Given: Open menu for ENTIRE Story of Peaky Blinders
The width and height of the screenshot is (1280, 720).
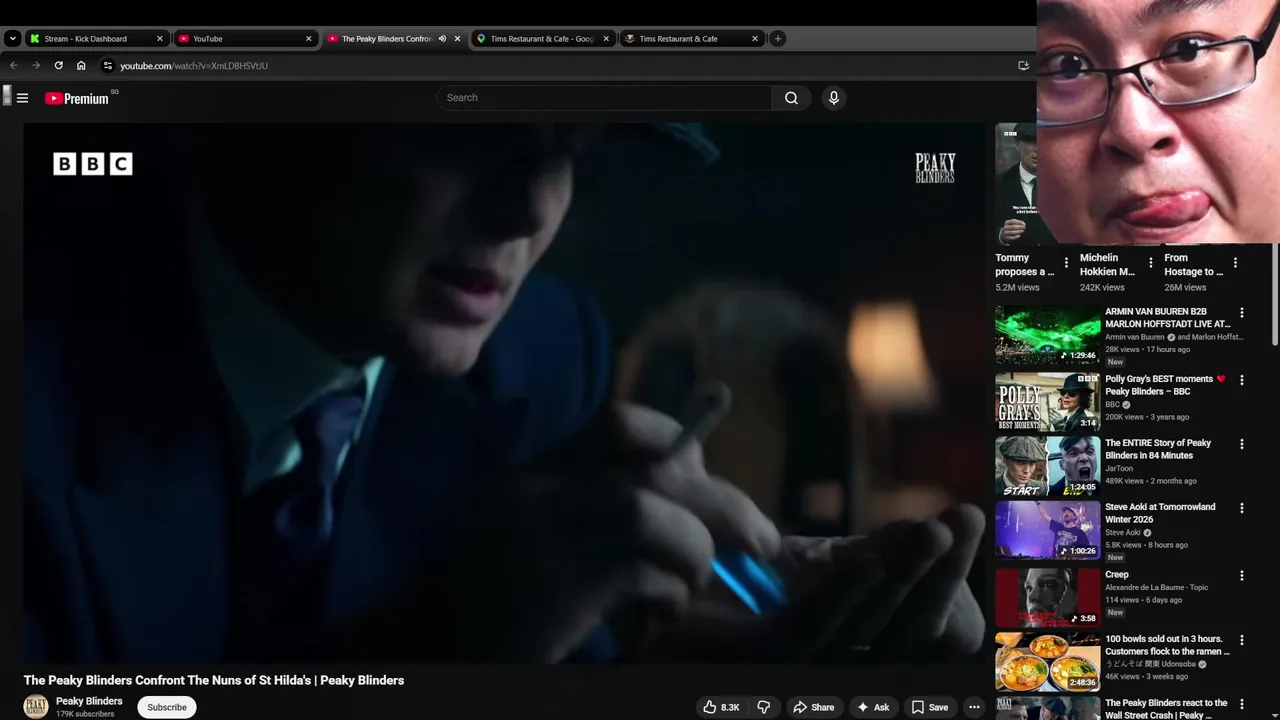Looking at the screenshot, I should point(1242,444).
